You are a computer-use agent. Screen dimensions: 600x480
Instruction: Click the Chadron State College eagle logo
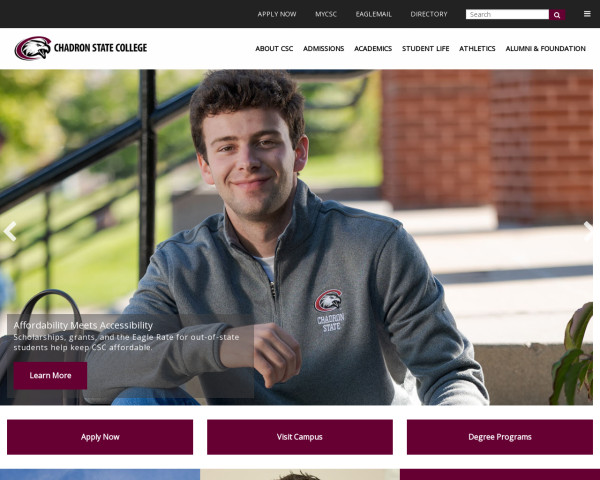pos(33,48)
